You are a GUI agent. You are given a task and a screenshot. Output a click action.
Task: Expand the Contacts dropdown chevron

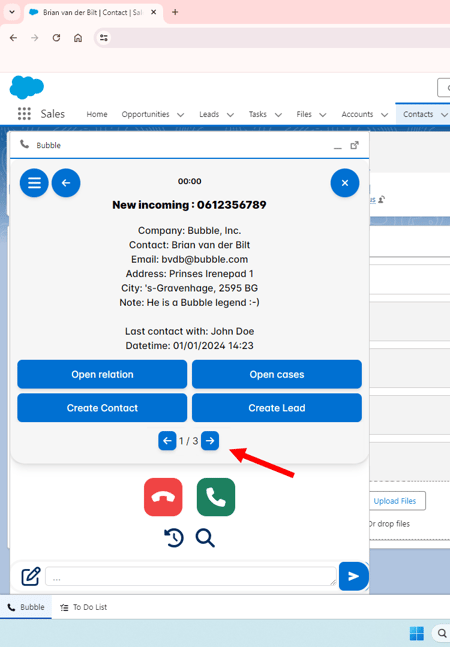(x=444, y=115)
